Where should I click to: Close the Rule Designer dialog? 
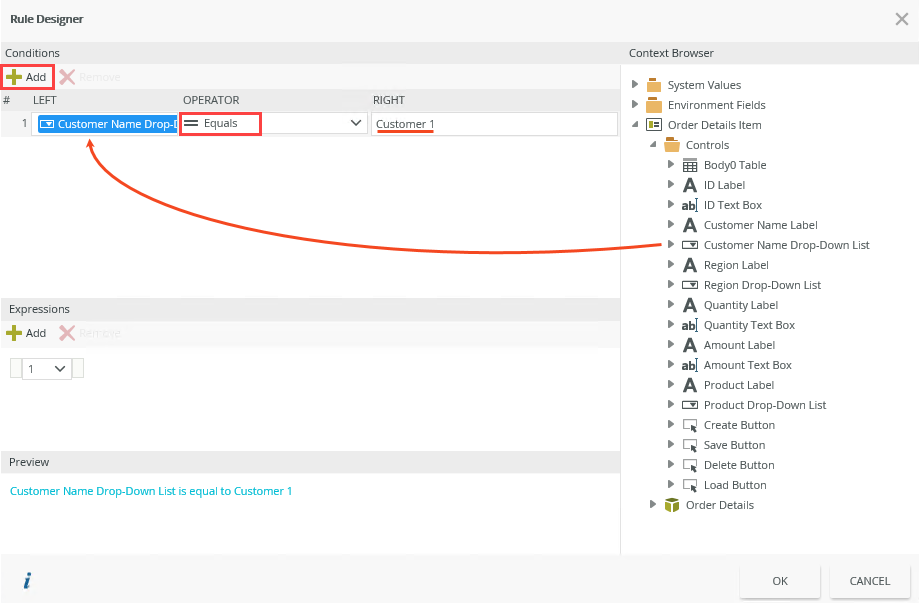(x=901, y=18)
